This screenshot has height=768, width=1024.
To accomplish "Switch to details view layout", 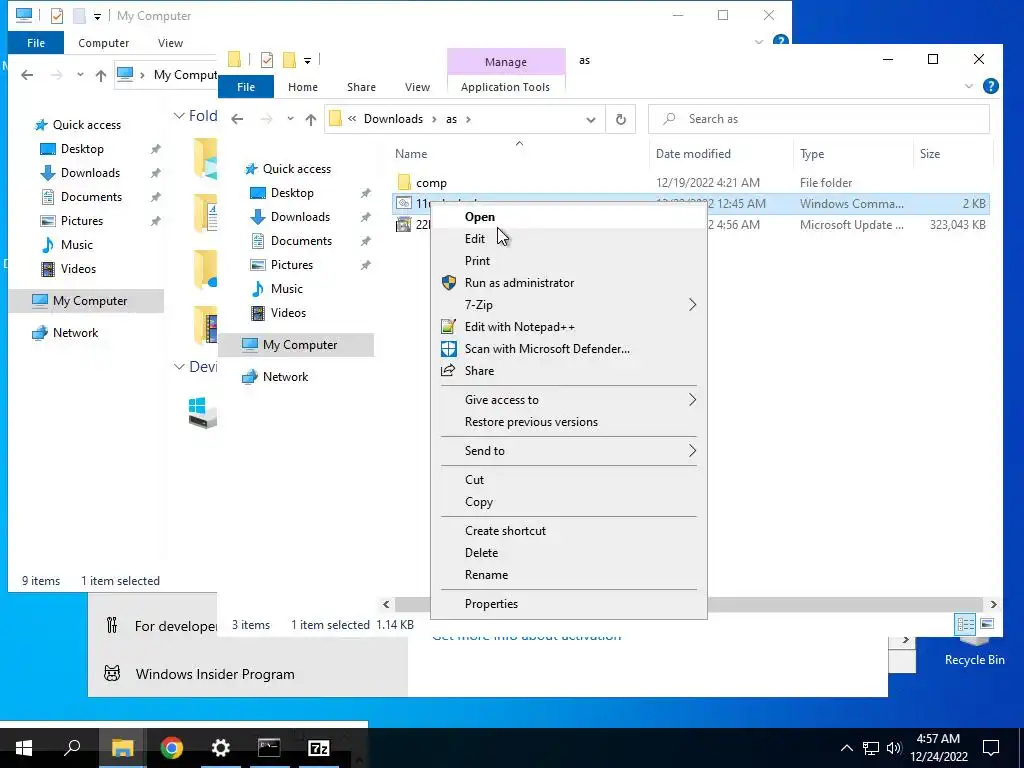I will (x=965, y=624).
